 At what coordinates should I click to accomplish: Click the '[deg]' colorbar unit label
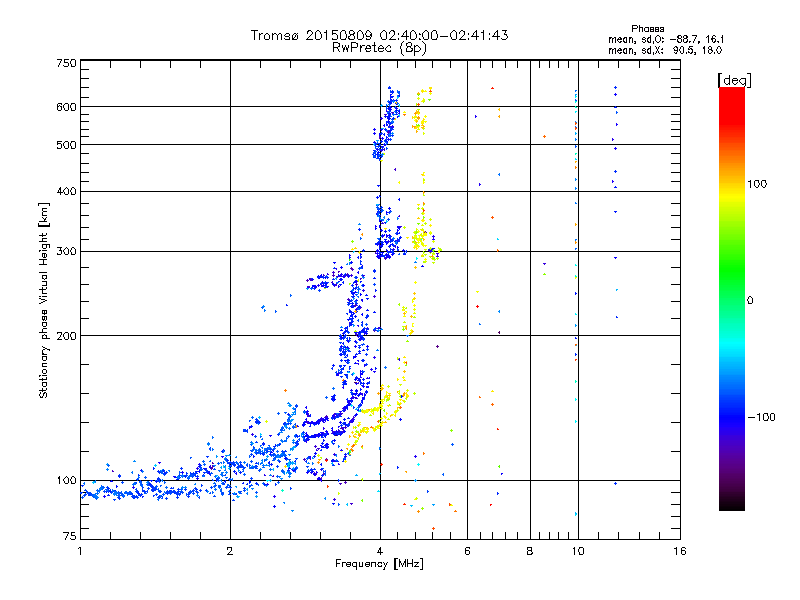(734, 80)
